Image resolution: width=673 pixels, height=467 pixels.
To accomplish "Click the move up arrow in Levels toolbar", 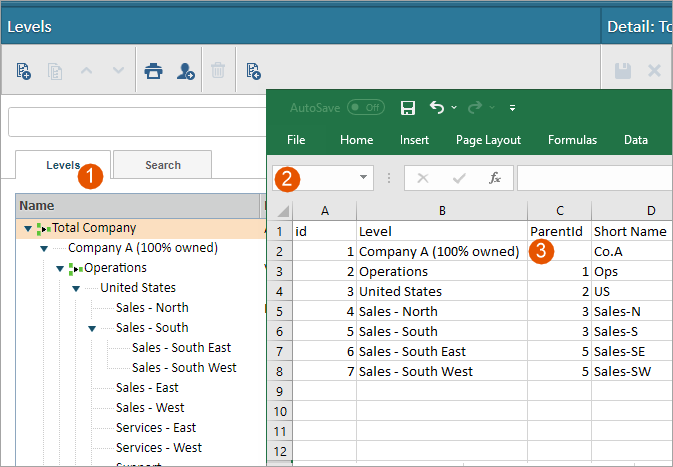I will (87, 70).
